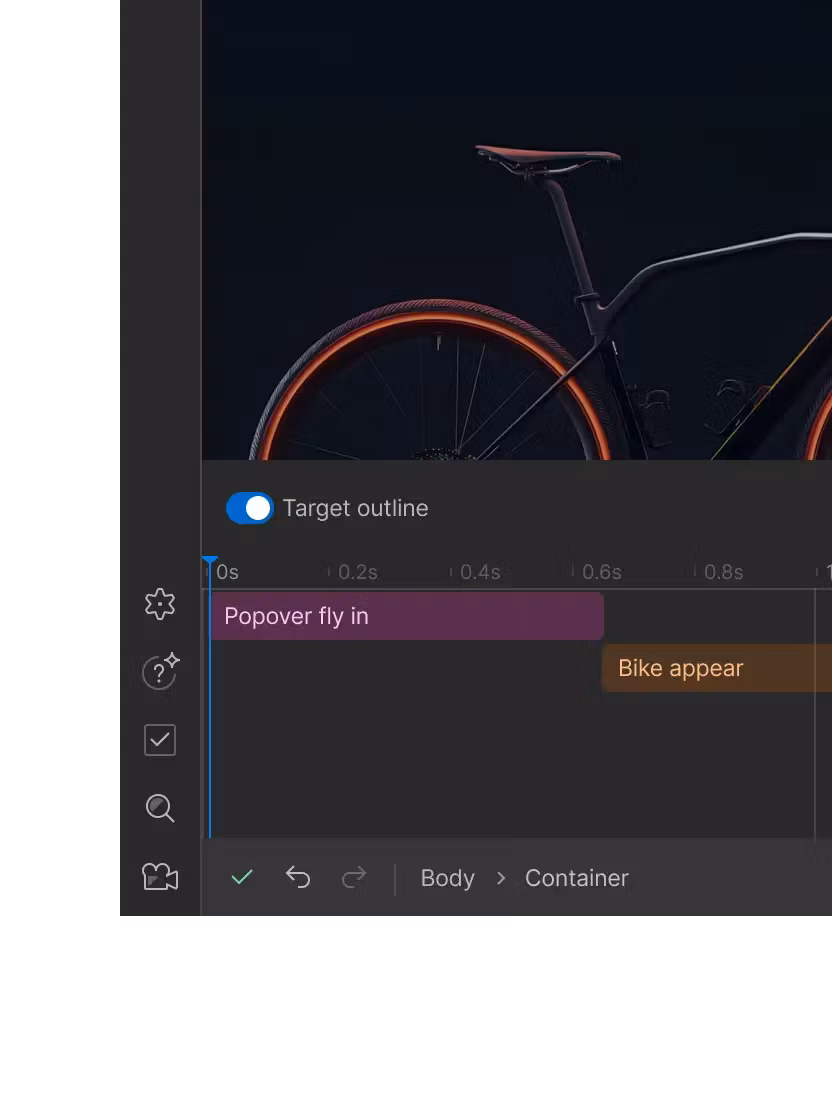This screenshot has height=1108, width=832.
Task: Click the bike saddle in the canvas preview
Action: click(547, 155)
